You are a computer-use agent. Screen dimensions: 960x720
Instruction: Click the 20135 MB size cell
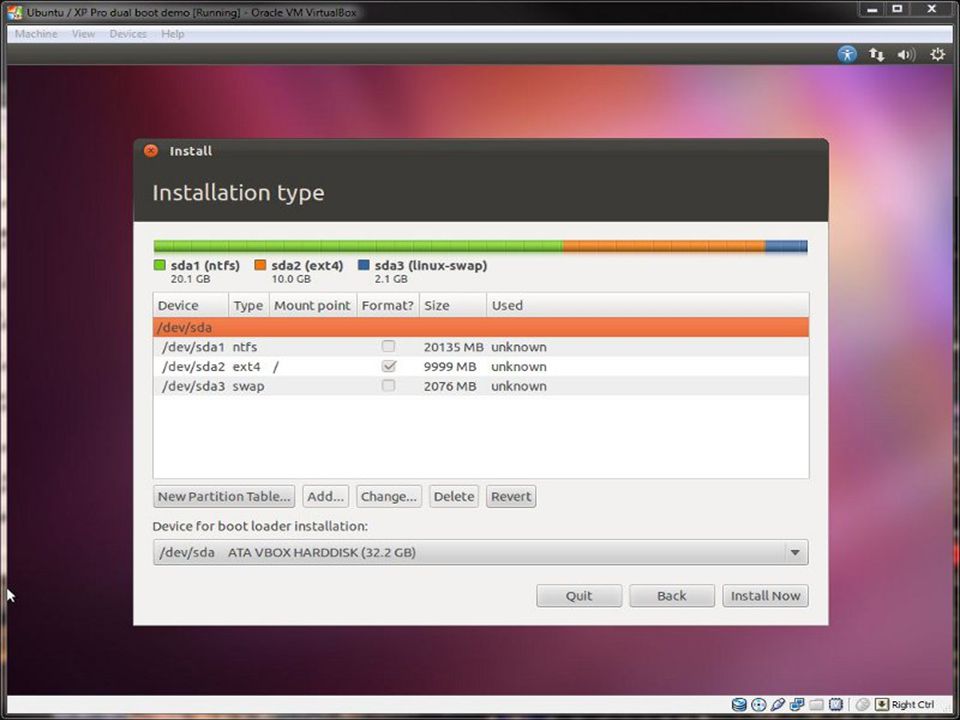(454, 347)
